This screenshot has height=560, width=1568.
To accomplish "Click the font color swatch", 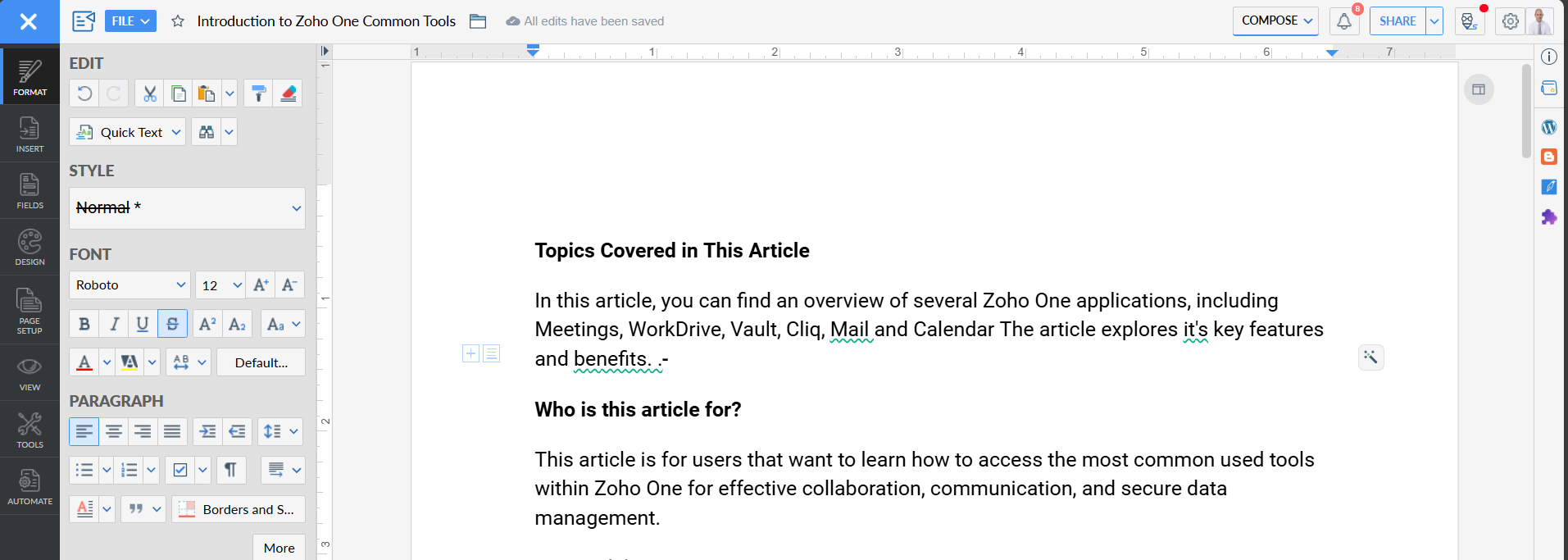I will [84, 362].
